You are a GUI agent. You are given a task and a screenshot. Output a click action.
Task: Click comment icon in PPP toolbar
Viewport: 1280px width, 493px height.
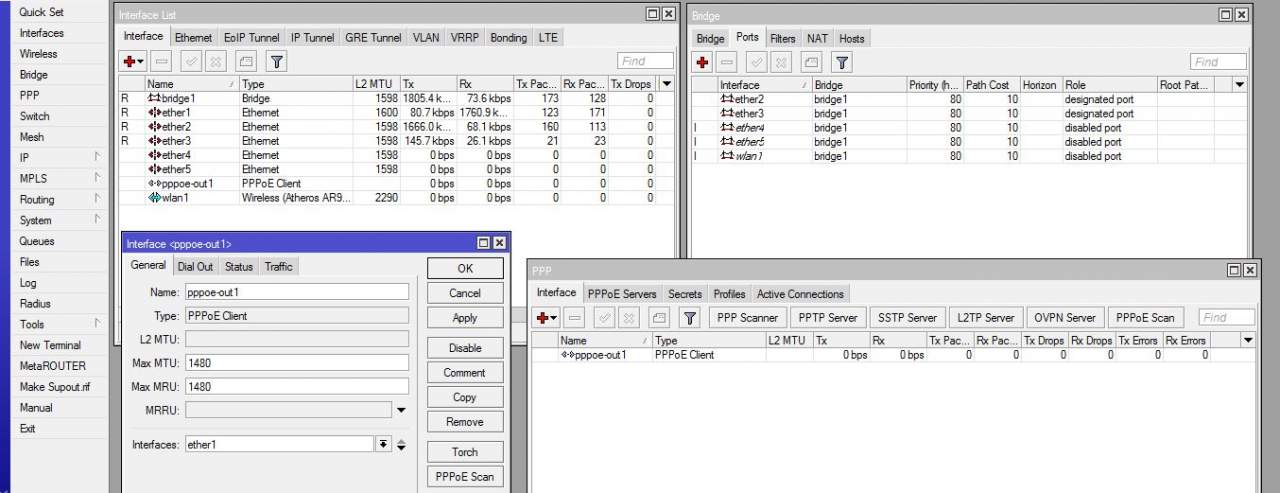(659, 317)
